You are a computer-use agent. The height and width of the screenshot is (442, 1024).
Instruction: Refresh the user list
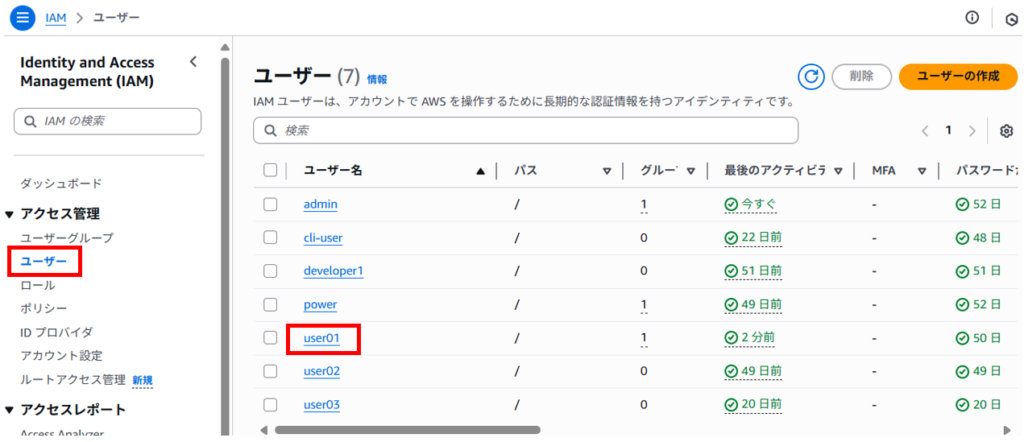[x=811, y=76]
